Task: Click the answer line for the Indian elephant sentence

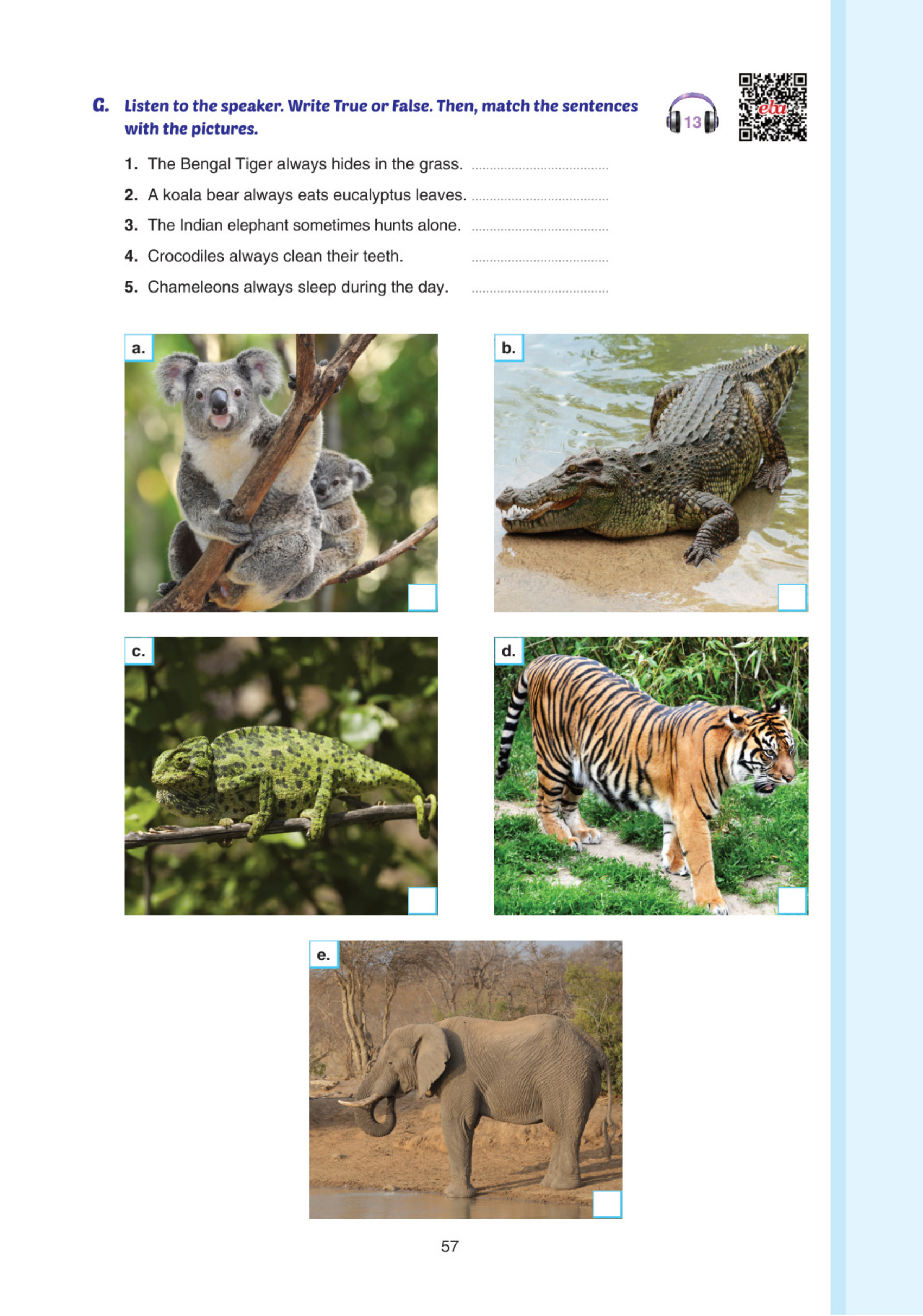Action: click(x=540, y=230)
